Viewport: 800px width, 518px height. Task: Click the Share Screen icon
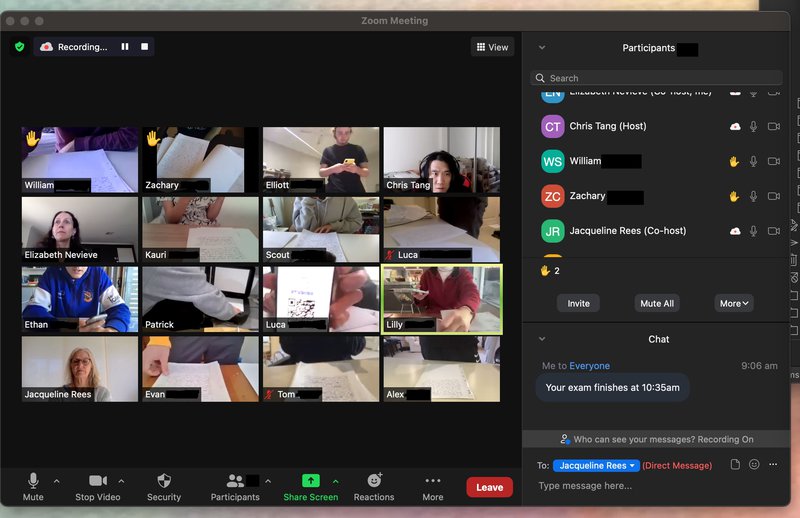(310, 482)
